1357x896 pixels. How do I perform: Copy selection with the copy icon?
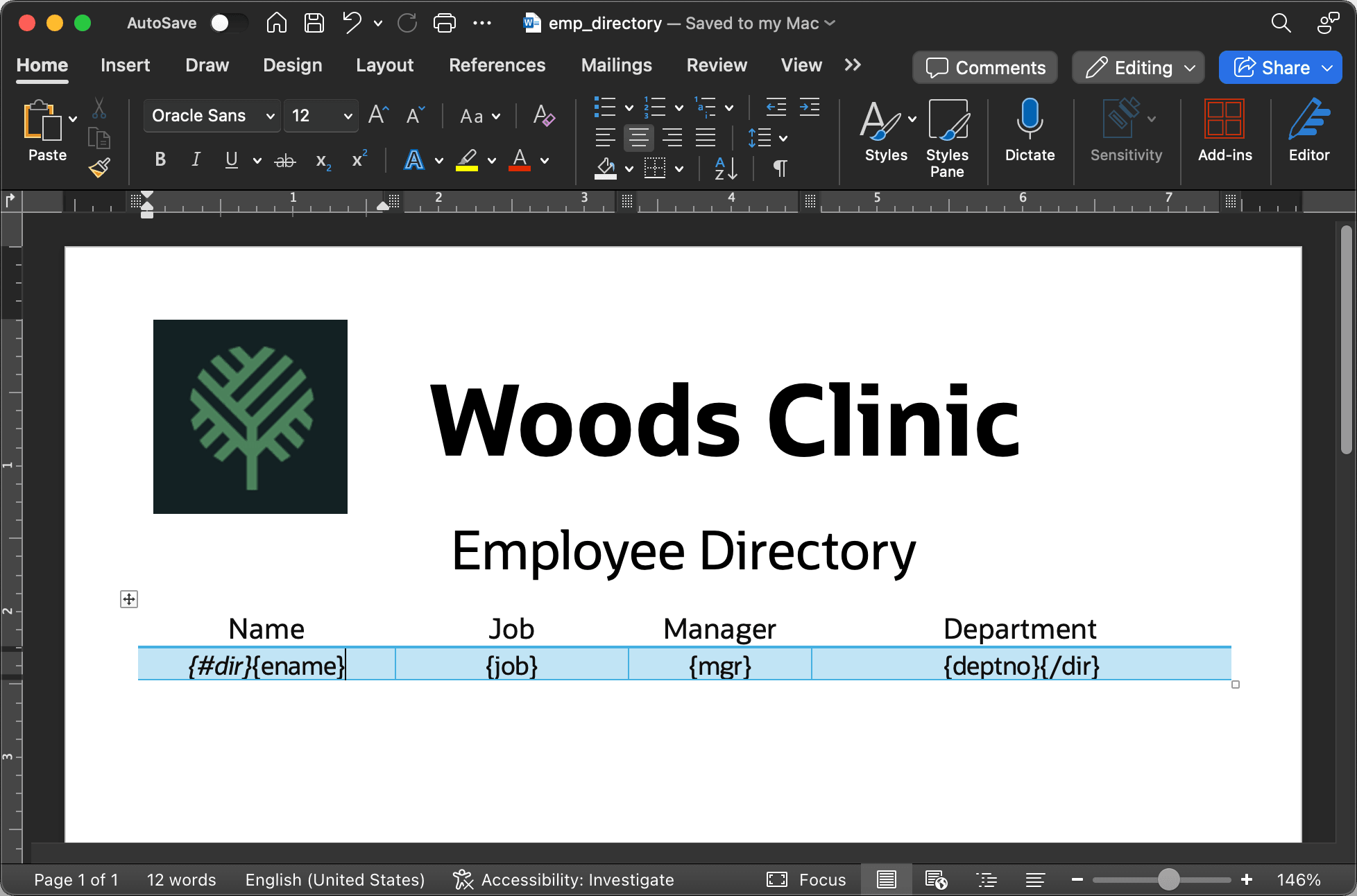coord(99,138)
